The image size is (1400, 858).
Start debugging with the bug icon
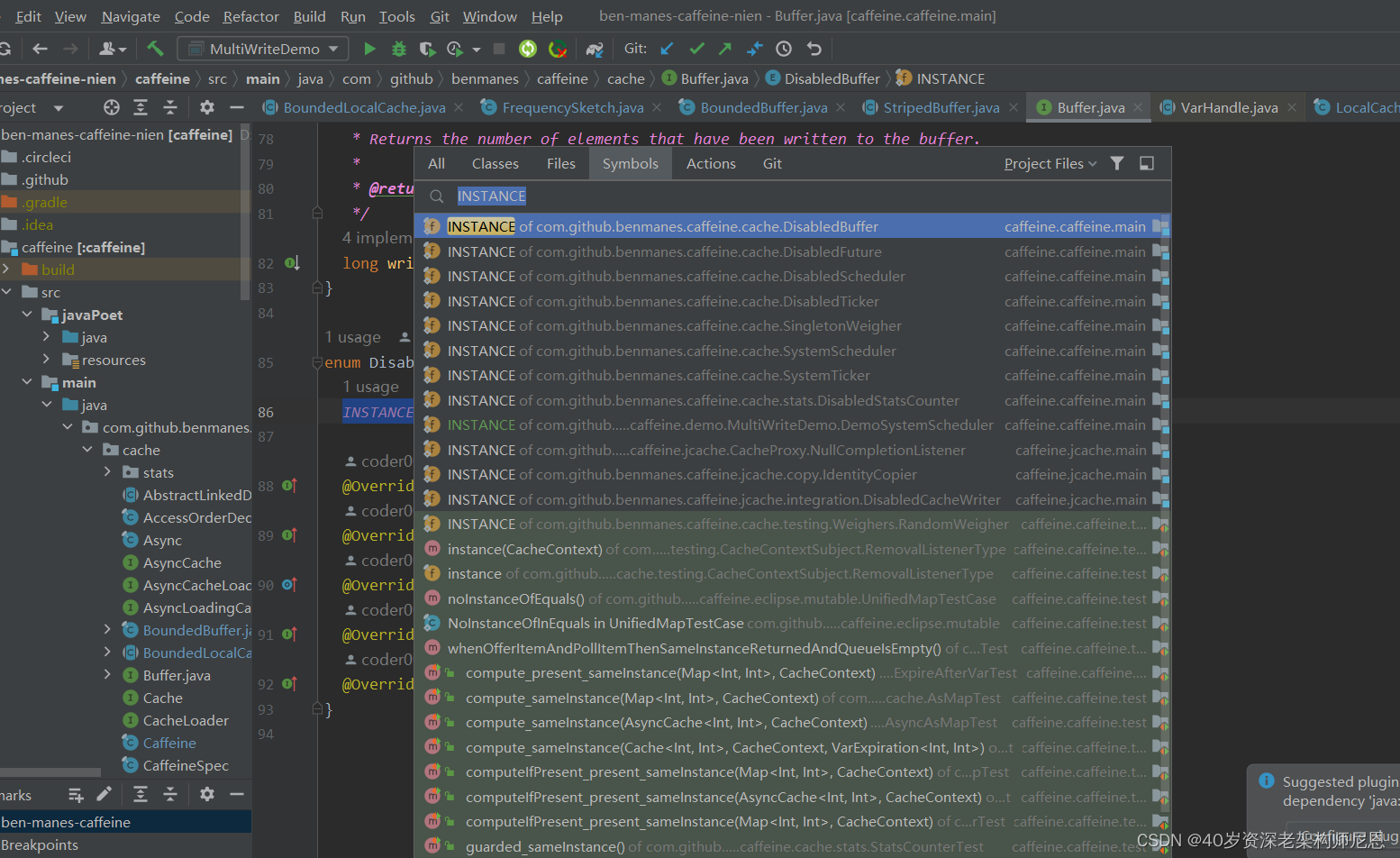399,49
